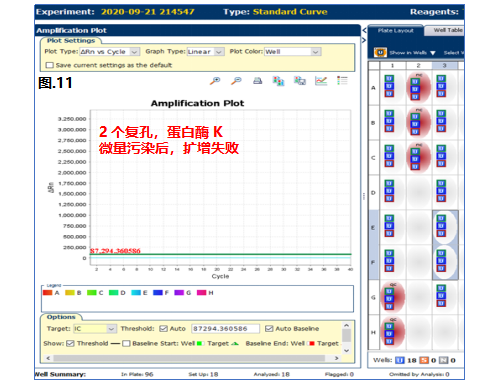This screenshot has height=385, width=500.
Task: Open the Plot Type dropdown
Action: 109,52
